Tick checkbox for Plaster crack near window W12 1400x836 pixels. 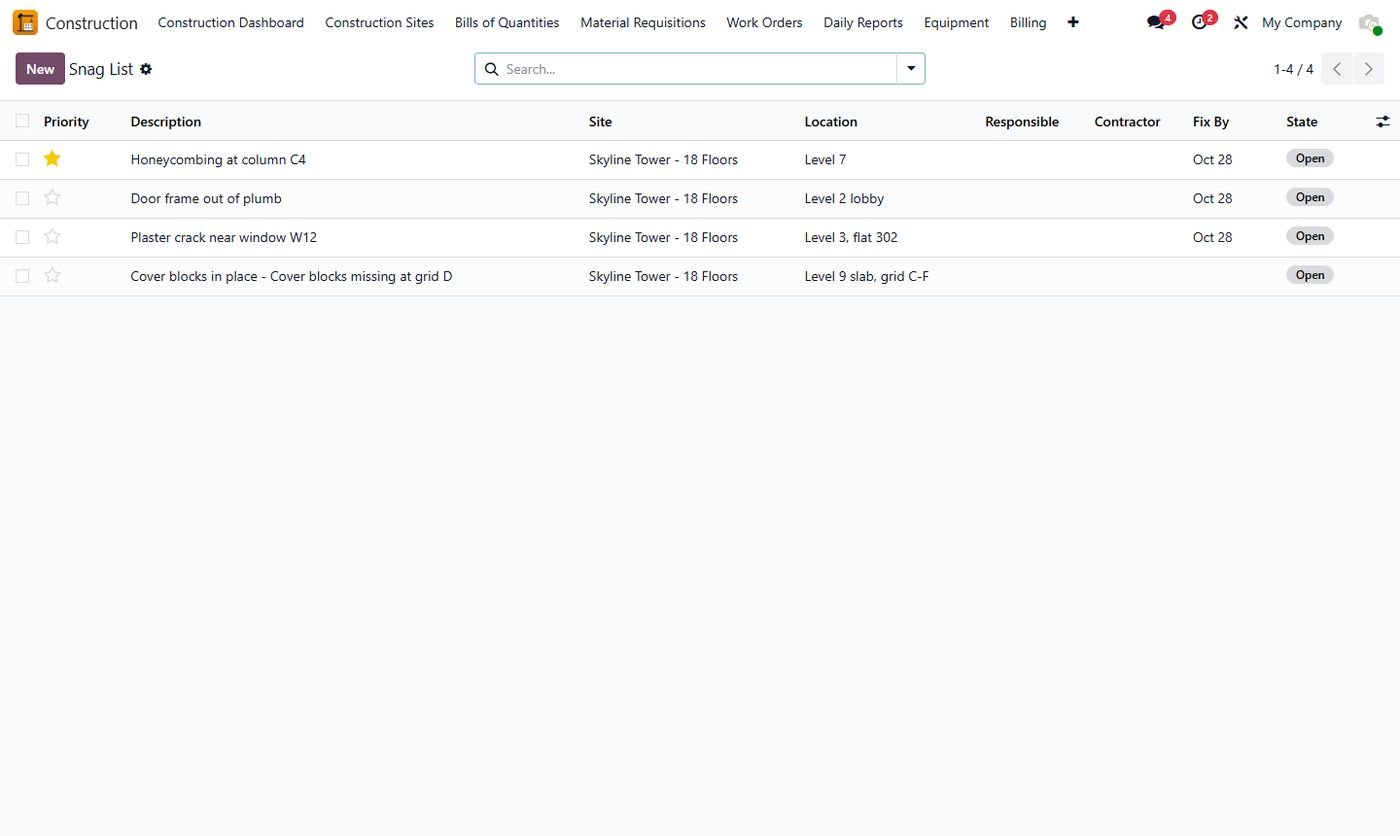tap(22, 237)
